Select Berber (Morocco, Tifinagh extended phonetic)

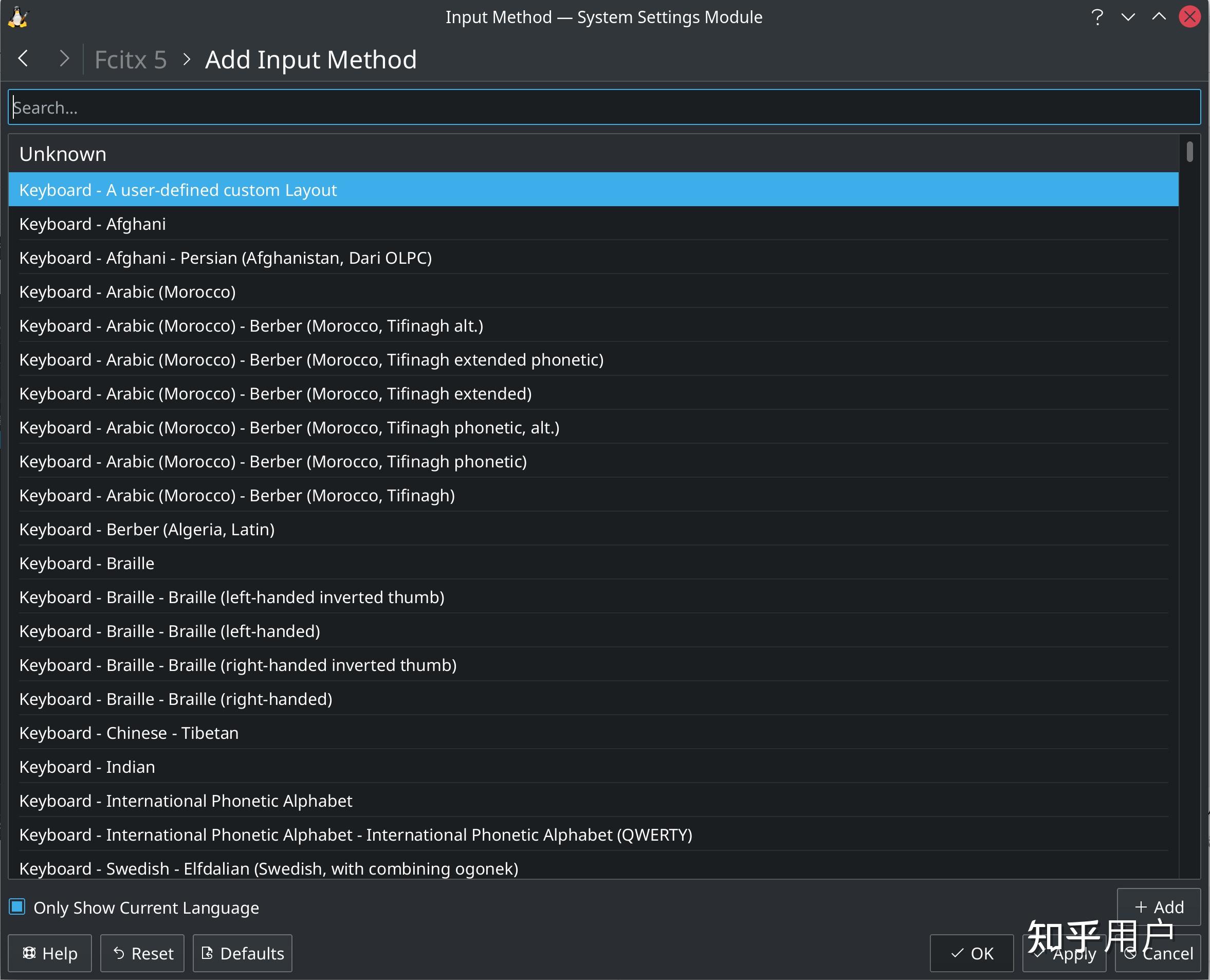(x=593, y=359)
